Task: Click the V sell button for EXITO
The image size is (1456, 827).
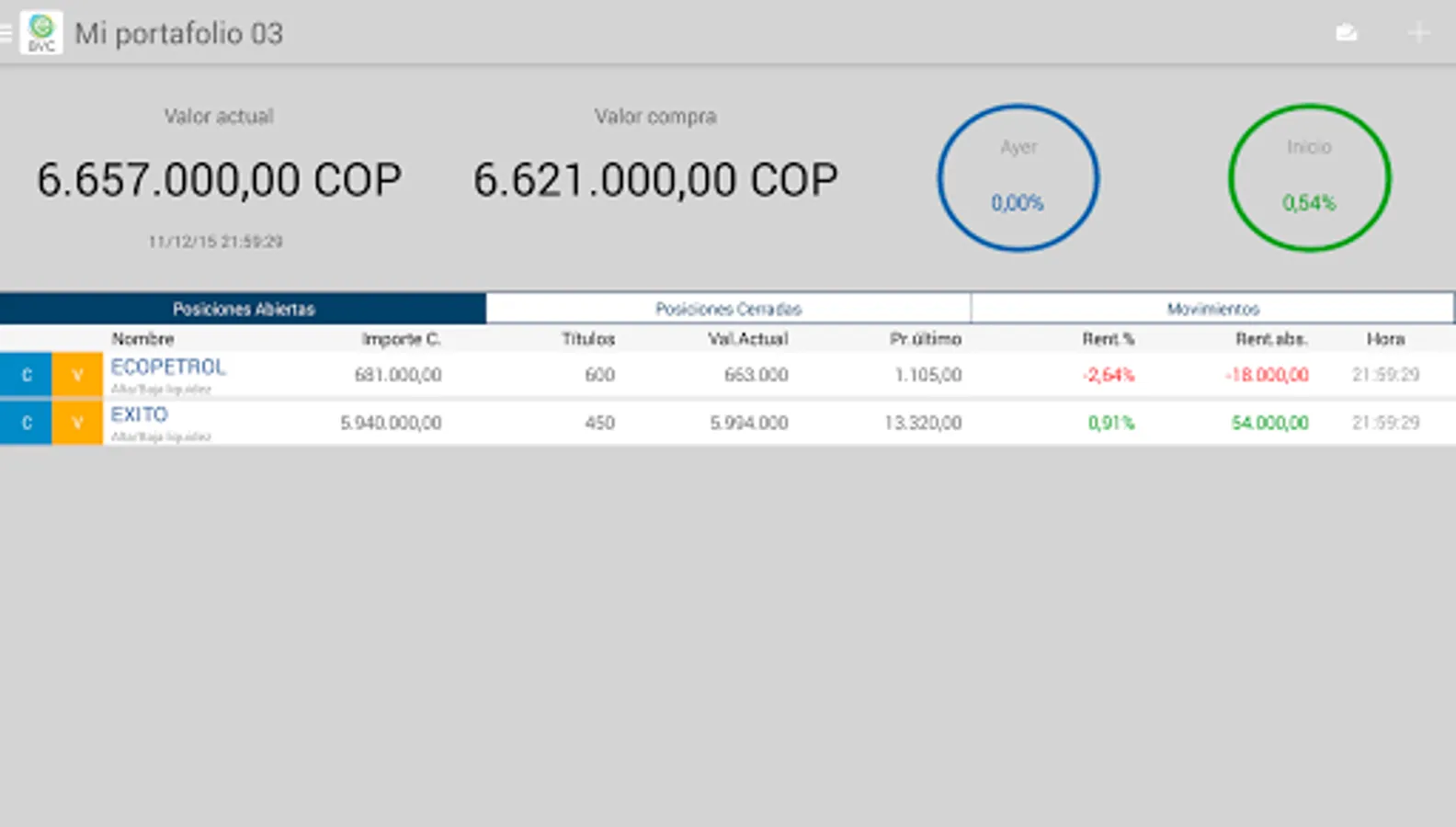Action: (77, 423)
